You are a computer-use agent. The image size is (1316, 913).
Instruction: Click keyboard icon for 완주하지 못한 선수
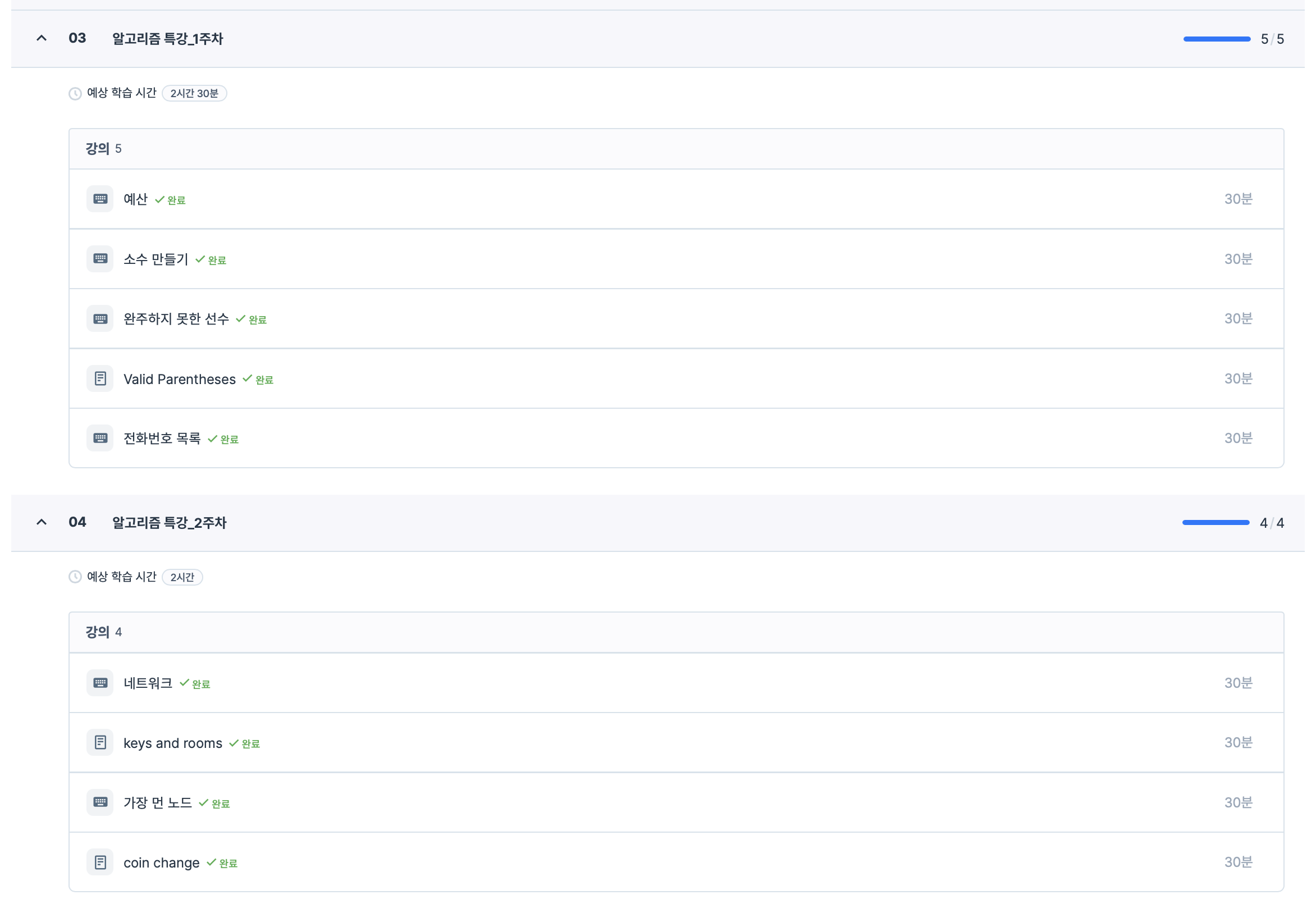pos(100,318)
